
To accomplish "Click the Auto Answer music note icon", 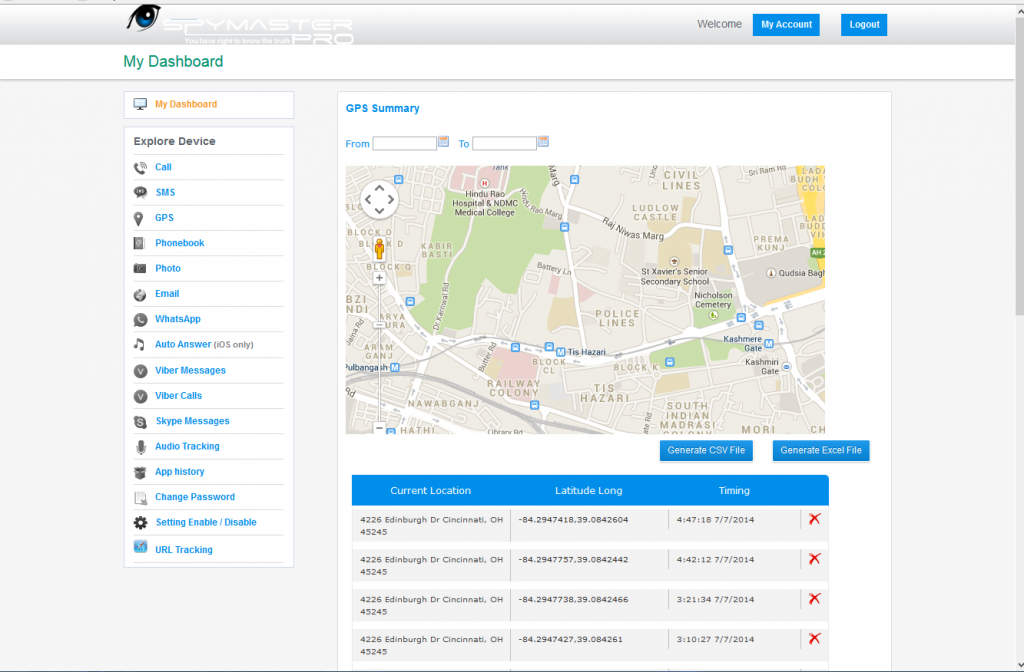I will (x=139, y=344).
